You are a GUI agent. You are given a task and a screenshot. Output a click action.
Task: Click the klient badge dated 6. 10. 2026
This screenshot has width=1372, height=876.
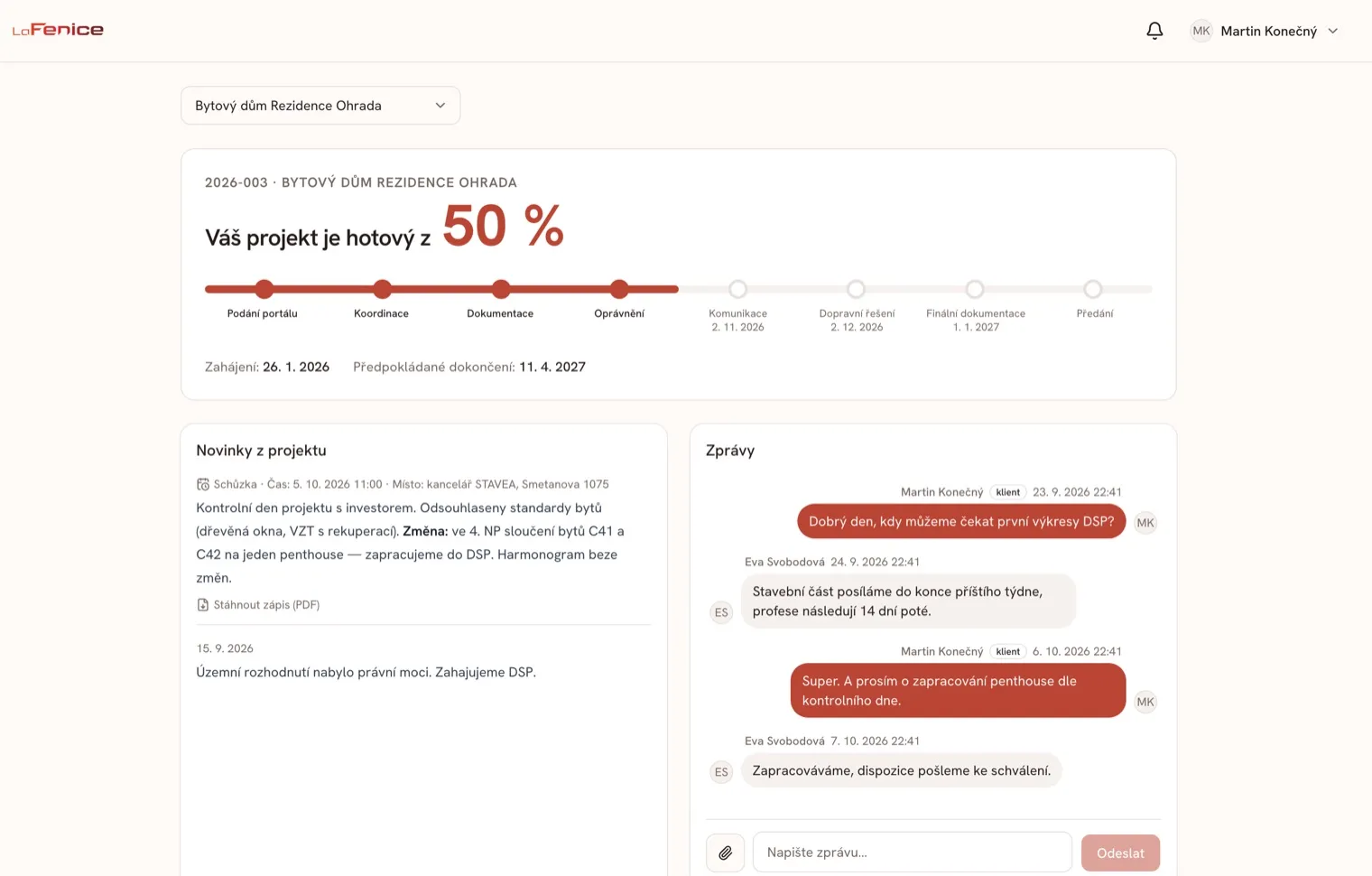click(x=1008, y=652)
